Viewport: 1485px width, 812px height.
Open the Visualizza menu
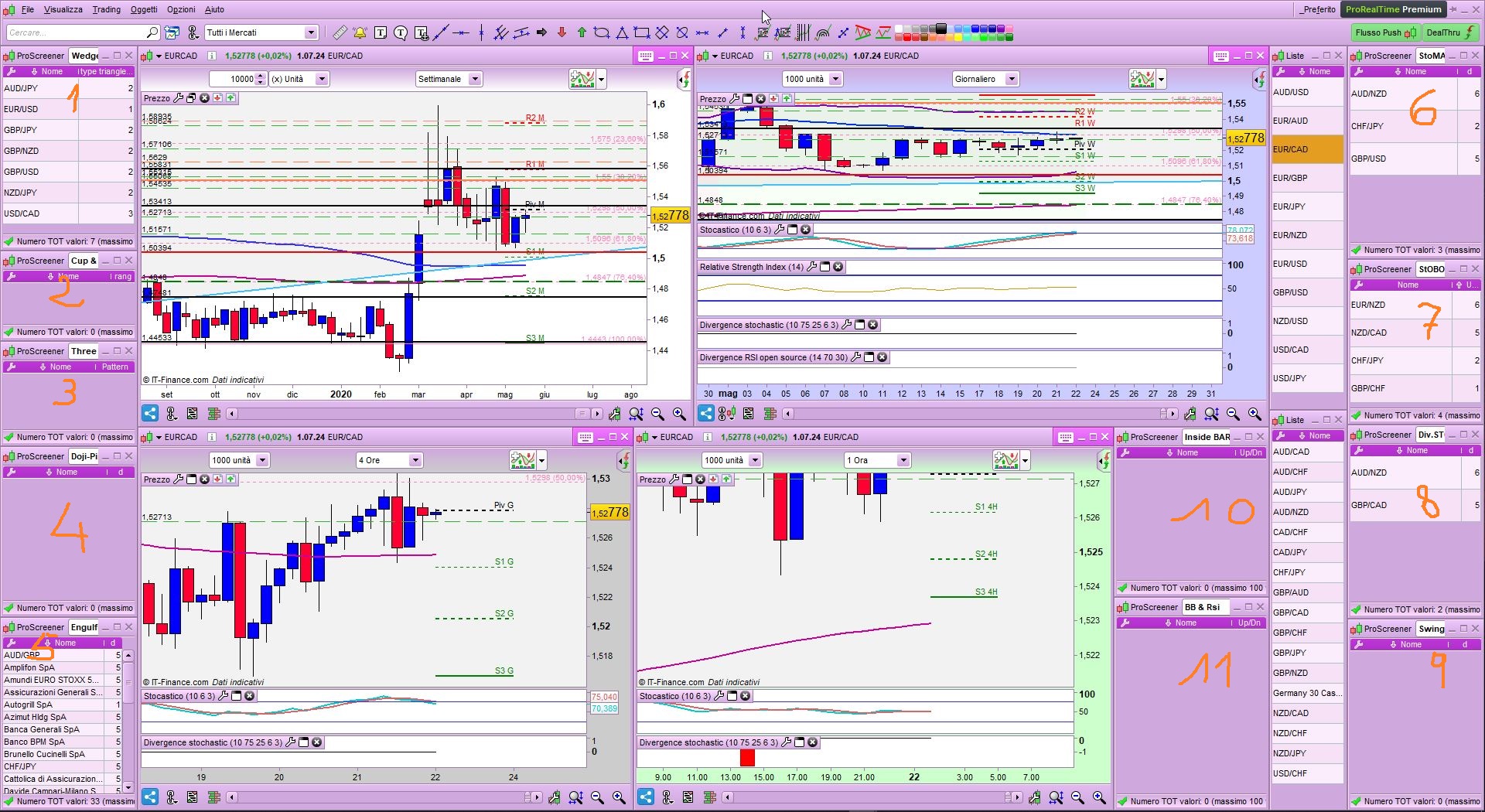tap(63, 9)
